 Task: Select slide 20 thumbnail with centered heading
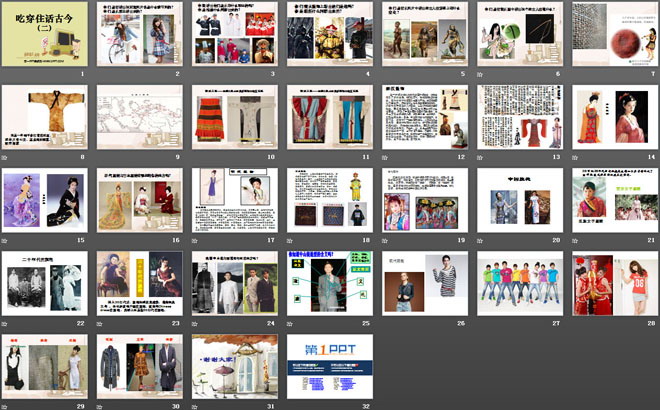point(519,199)
